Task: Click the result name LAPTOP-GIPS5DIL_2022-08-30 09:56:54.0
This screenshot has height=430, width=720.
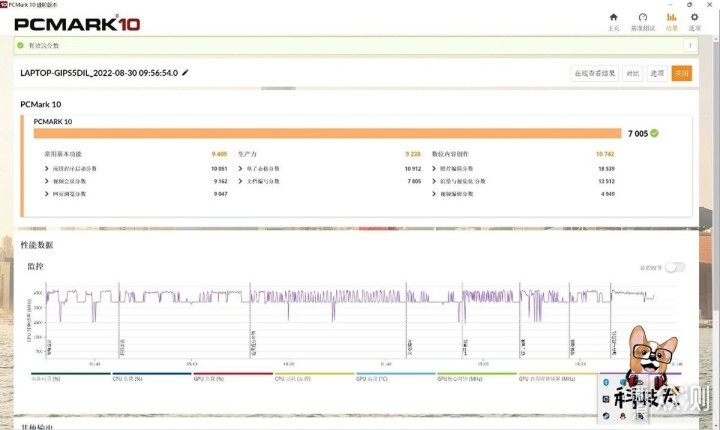Action: (99, 73)
